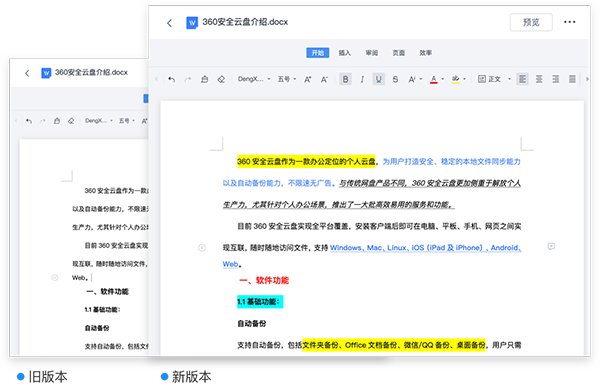Undo last action in new version toolbar
Viewport: 600px width, 386px height.
(171, 79)
